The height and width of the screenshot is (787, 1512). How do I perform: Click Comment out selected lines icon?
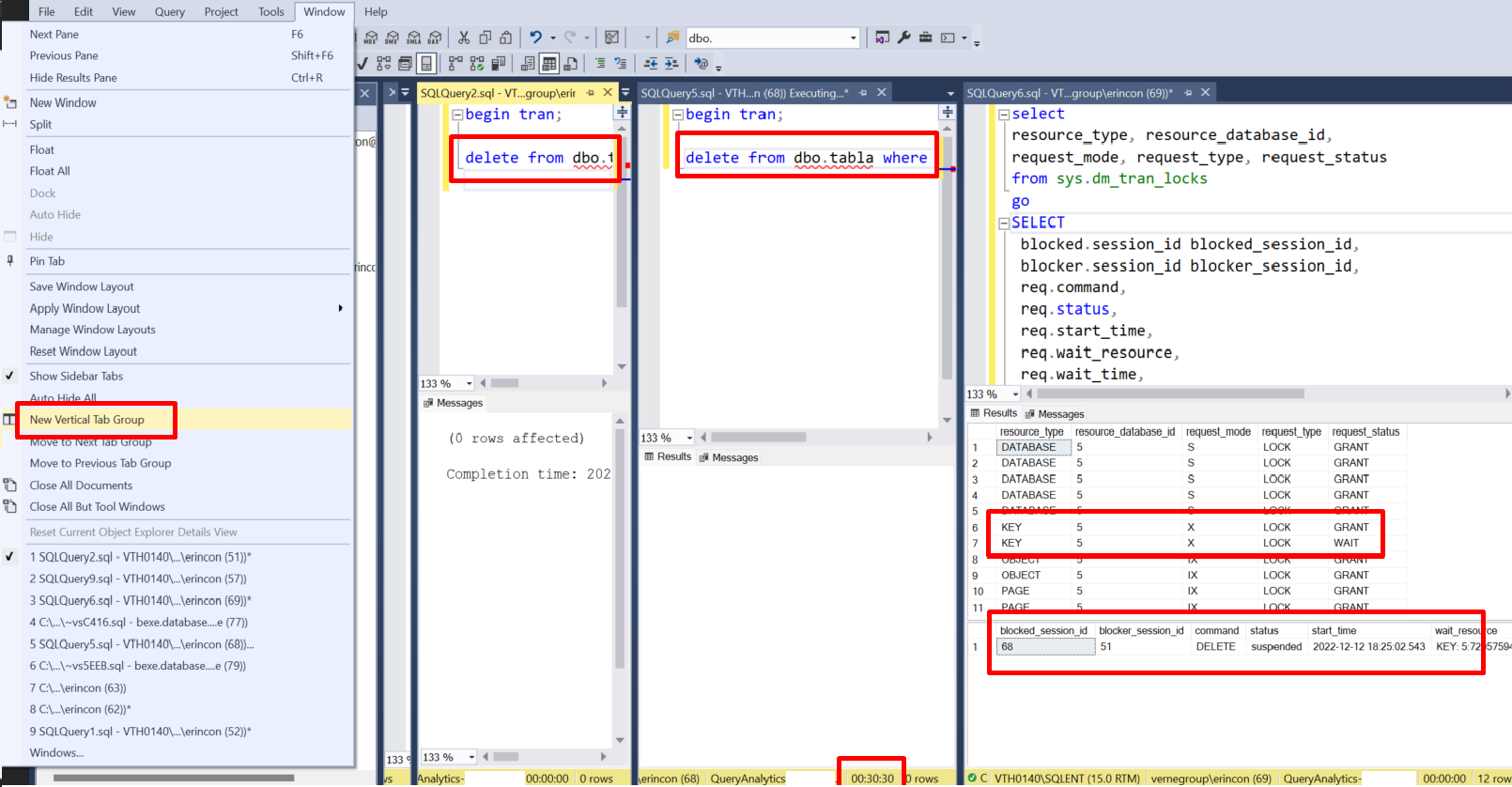point(600,63)
